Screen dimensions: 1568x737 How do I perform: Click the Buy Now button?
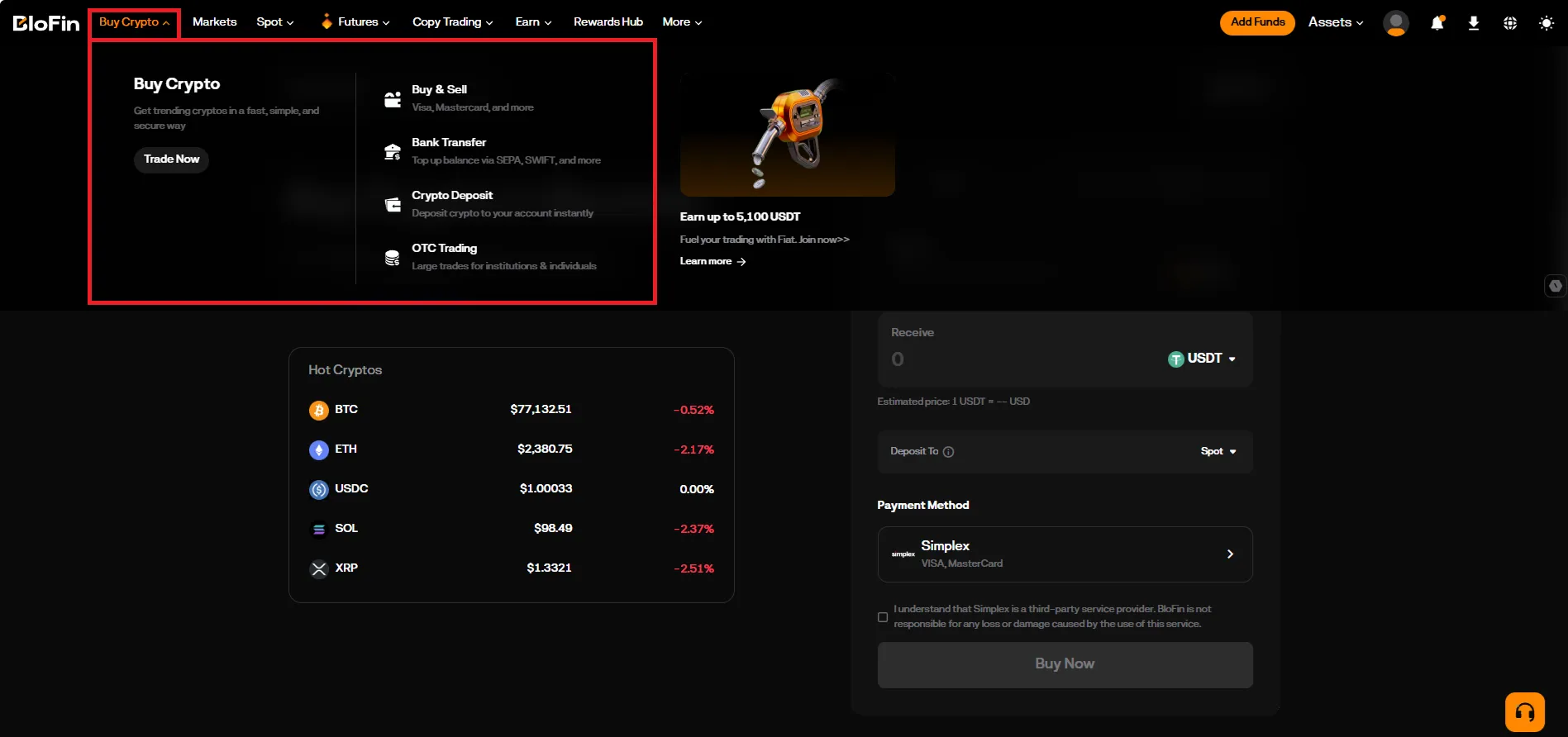coord(1065,664)
